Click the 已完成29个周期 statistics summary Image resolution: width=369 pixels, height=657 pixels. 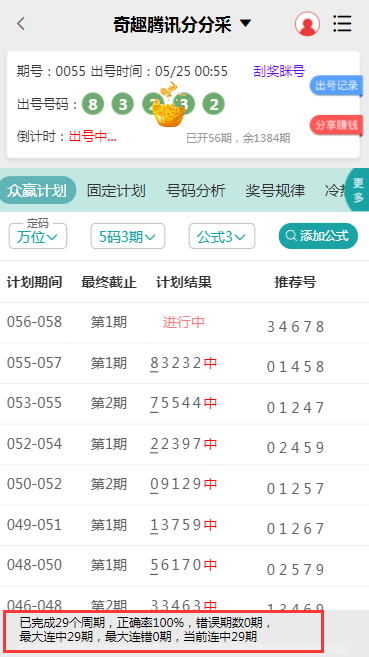pos(163,631)
